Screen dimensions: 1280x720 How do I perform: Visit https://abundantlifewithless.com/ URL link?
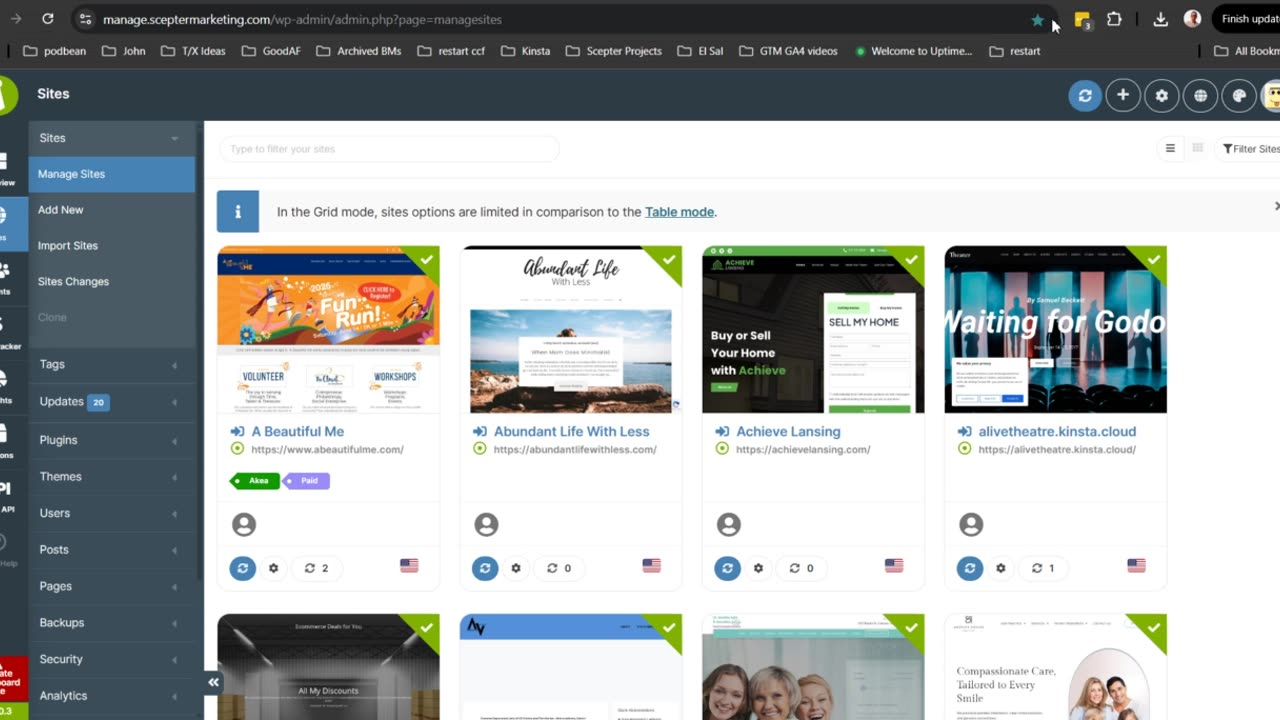coord(575,450)
